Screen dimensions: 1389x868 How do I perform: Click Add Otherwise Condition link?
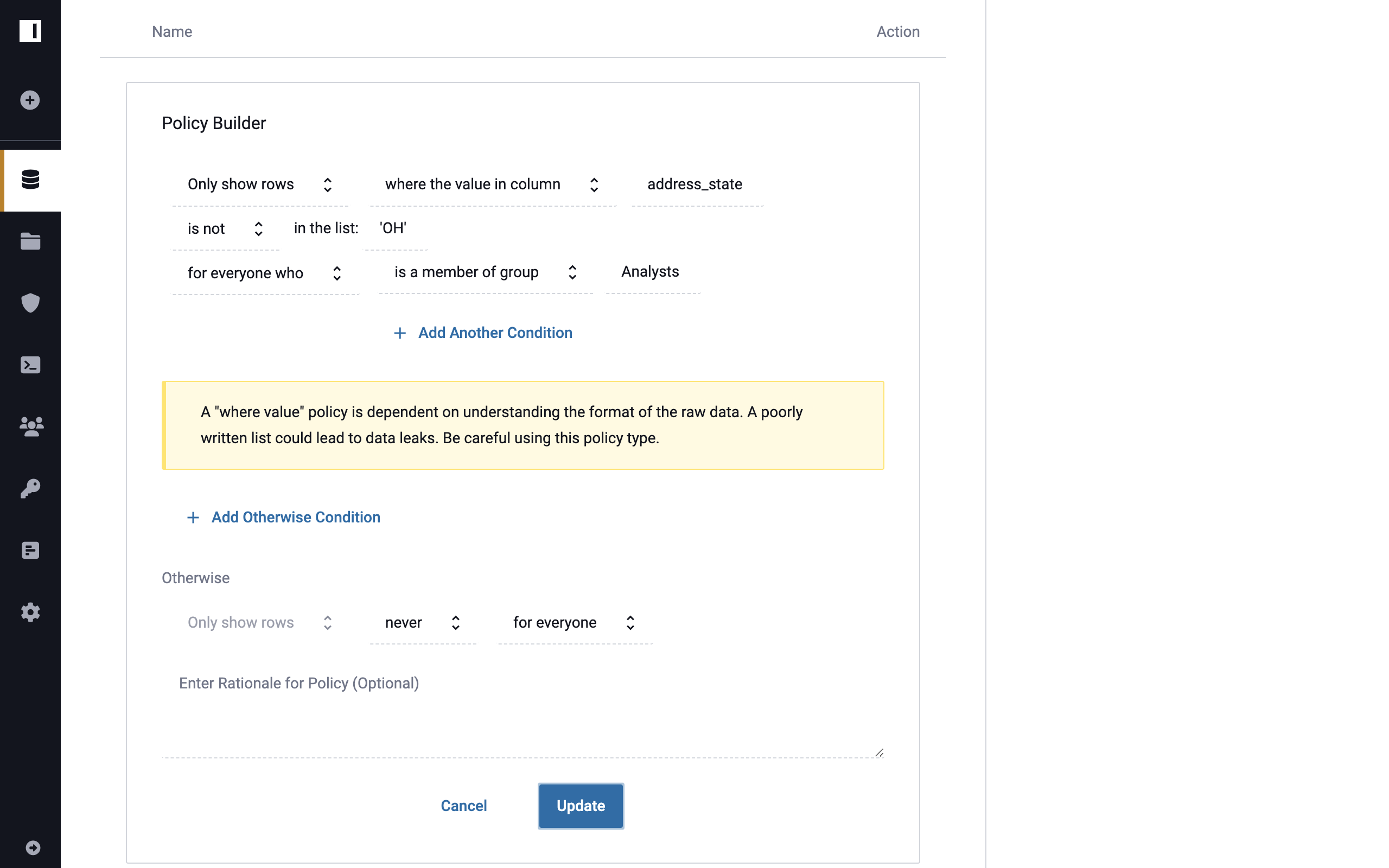point(296,517)
